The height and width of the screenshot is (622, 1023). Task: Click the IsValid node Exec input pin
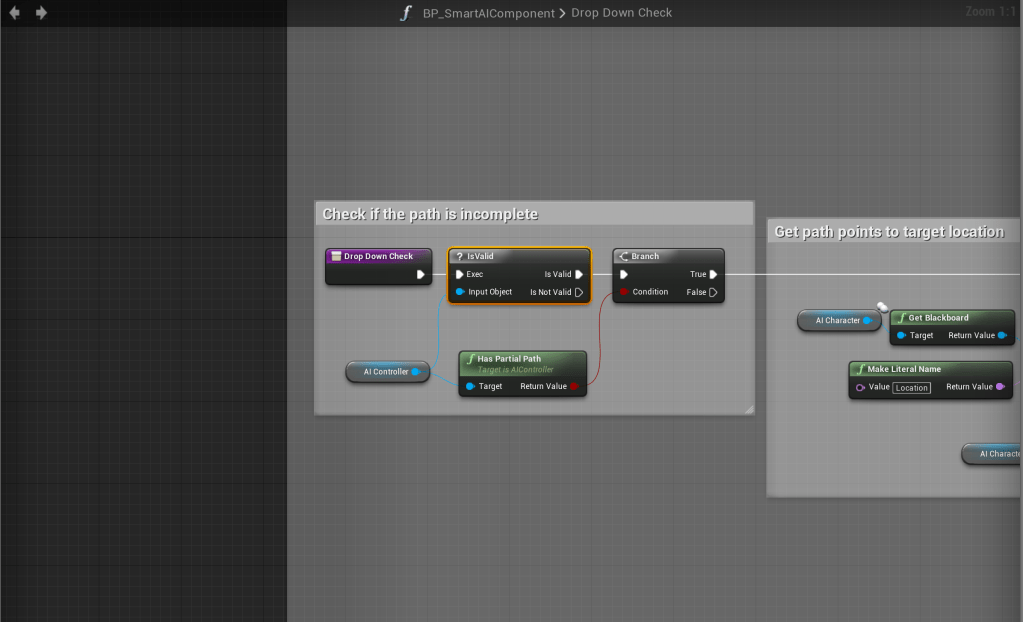pyautogui.click(x=459, y=274)
